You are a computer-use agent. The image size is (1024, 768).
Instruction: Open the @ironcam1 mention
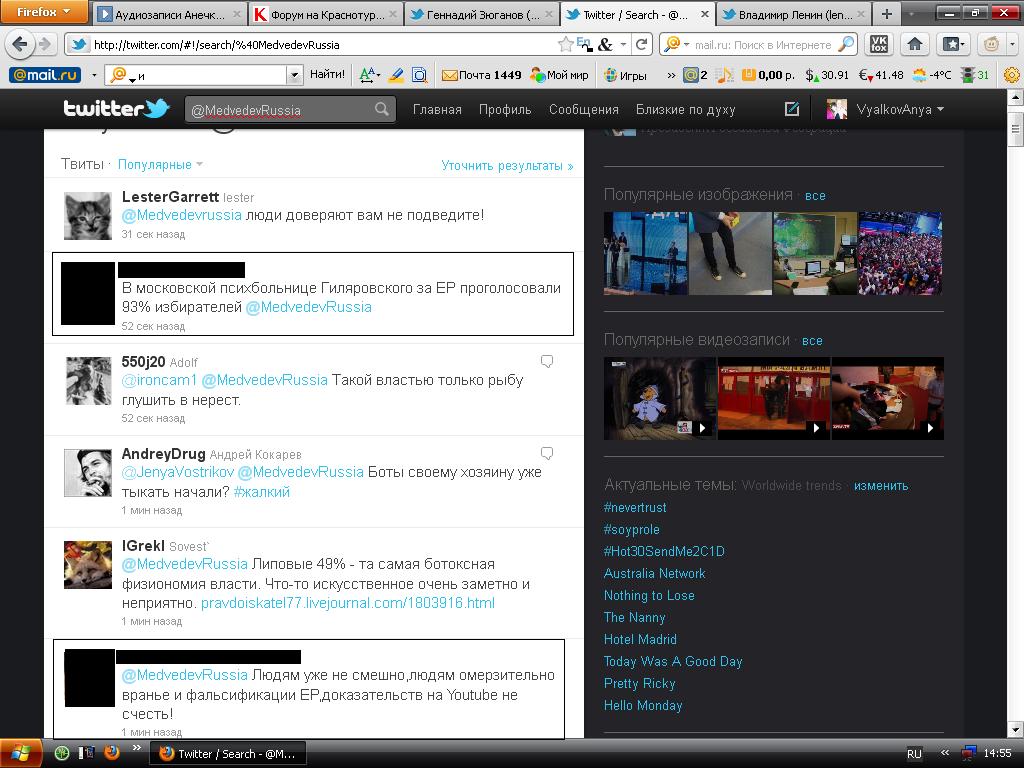159,380
